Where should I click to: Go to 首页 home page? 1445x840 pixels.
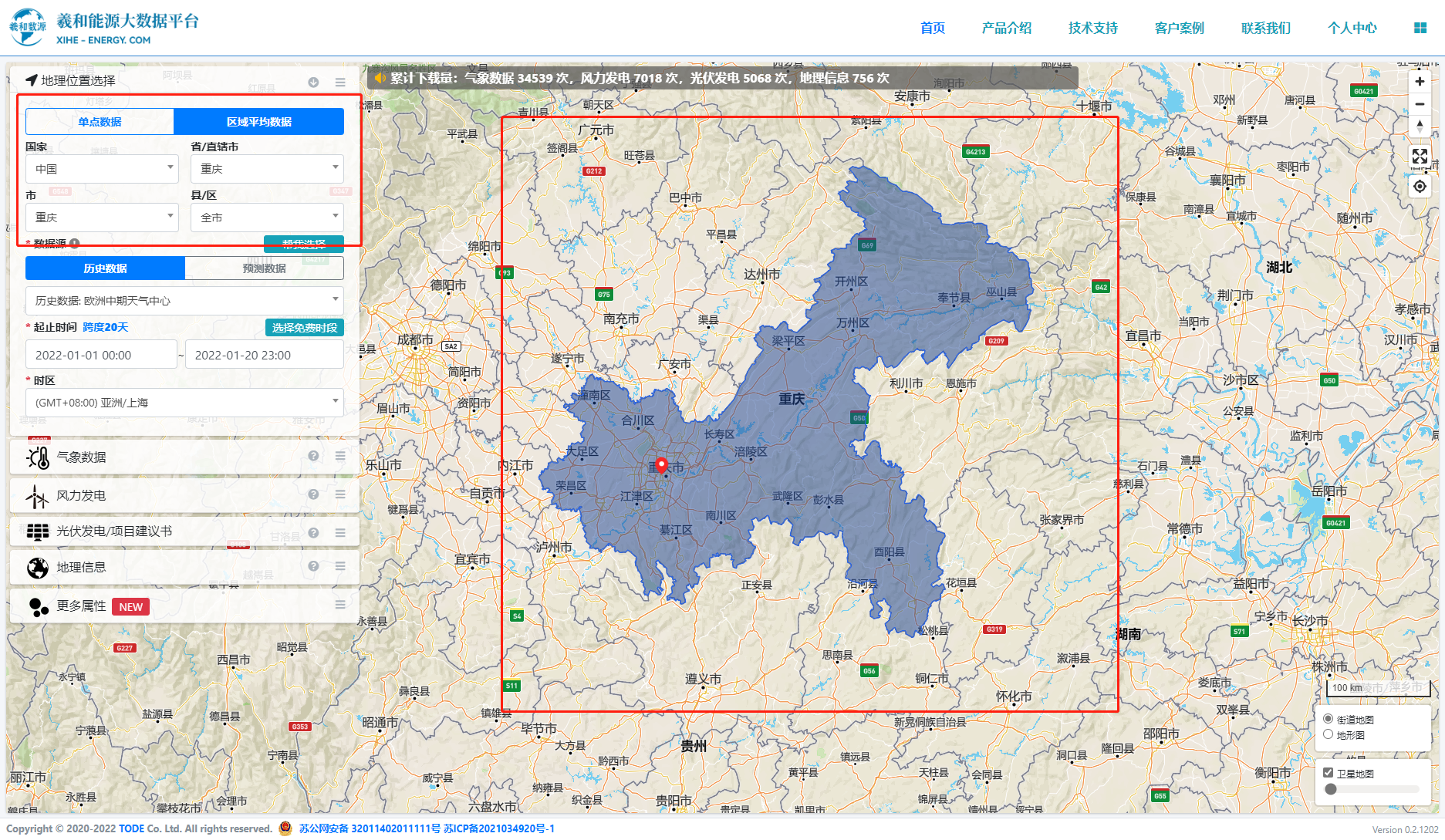coord(933,28)
